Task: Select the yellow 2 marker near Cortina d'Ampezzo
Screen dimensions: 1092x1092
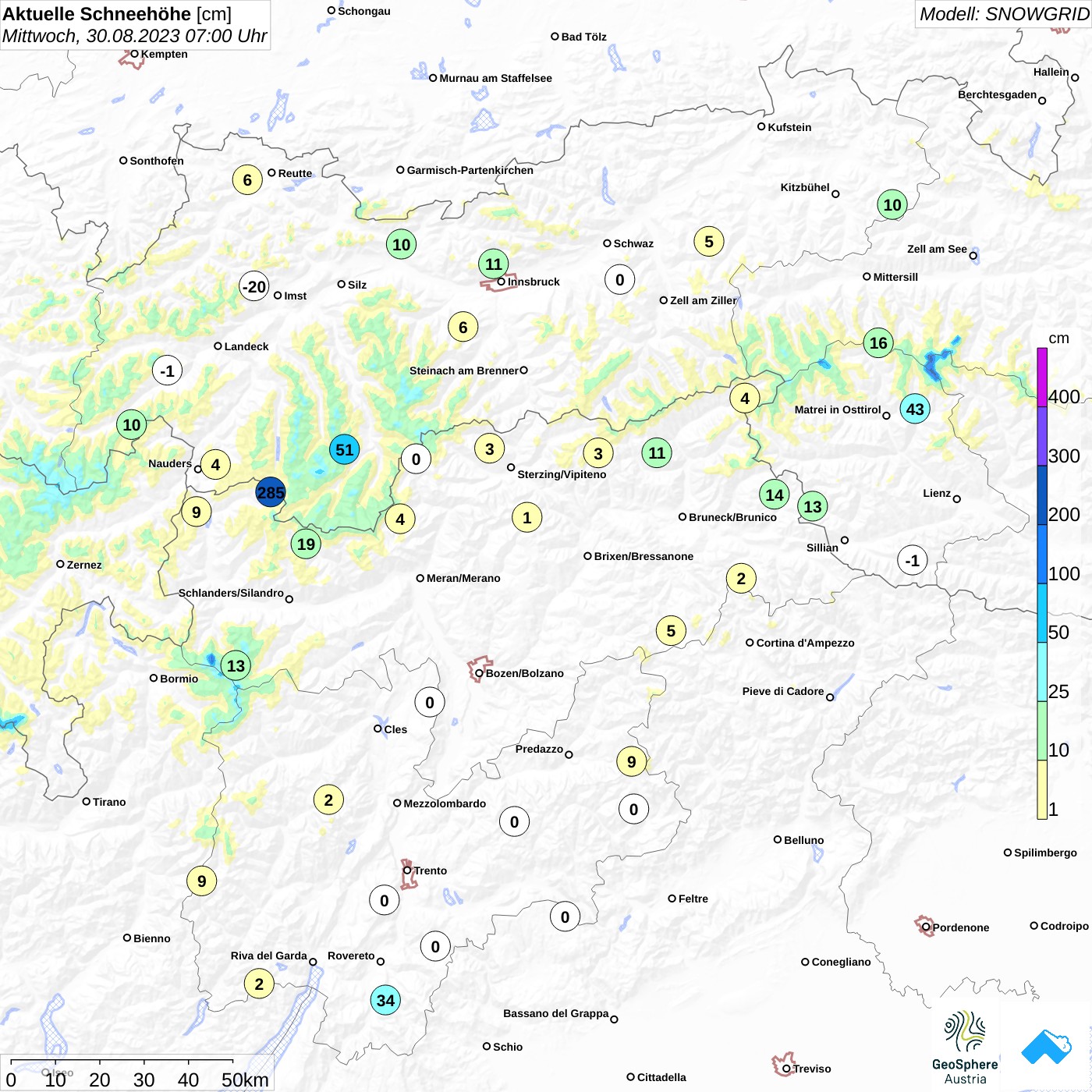Action: (741, 578)
